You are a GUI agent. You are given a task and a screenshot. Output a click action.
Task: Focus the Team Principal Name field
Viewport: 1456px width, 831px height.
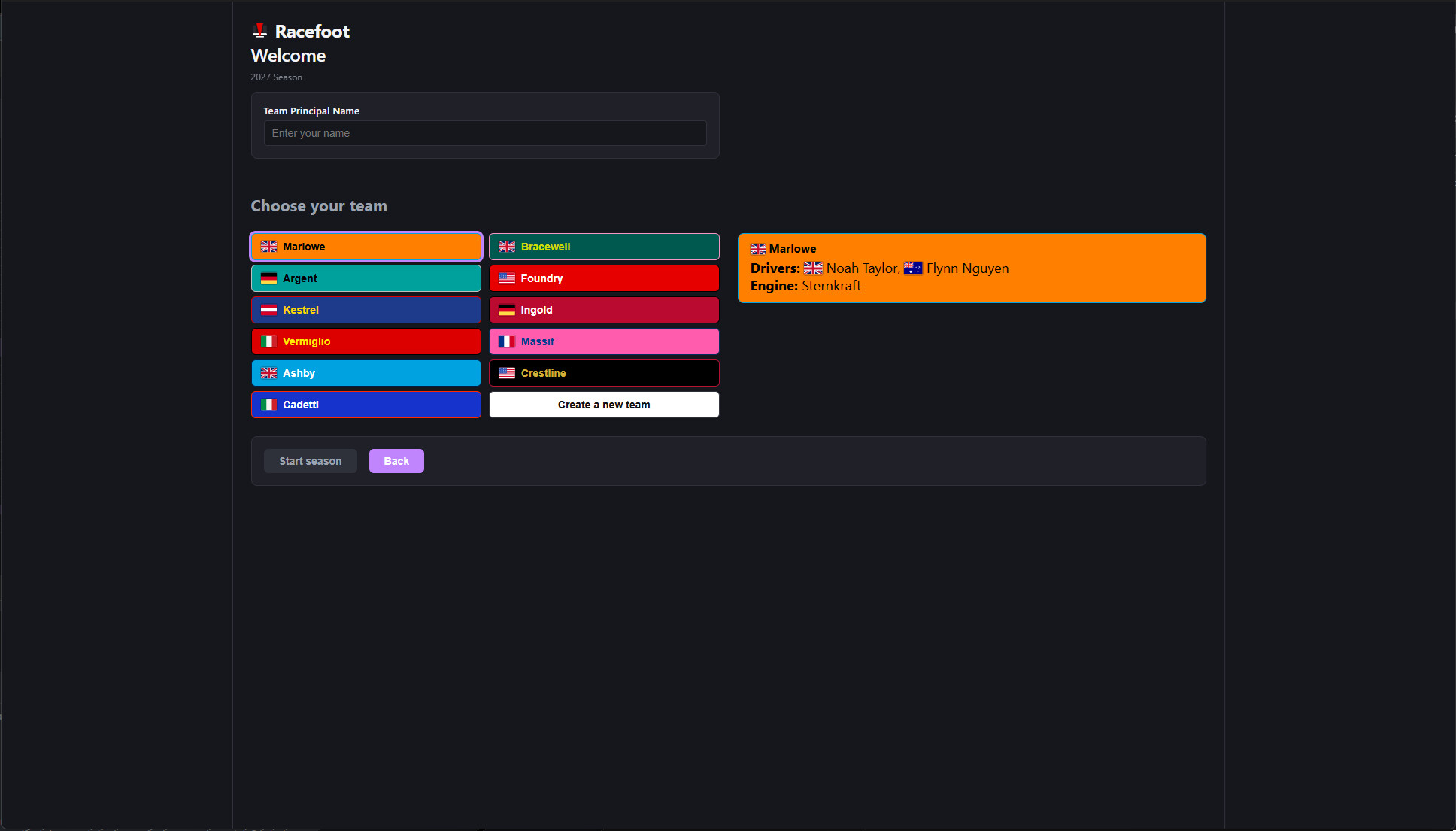click(x=485, y=133)
